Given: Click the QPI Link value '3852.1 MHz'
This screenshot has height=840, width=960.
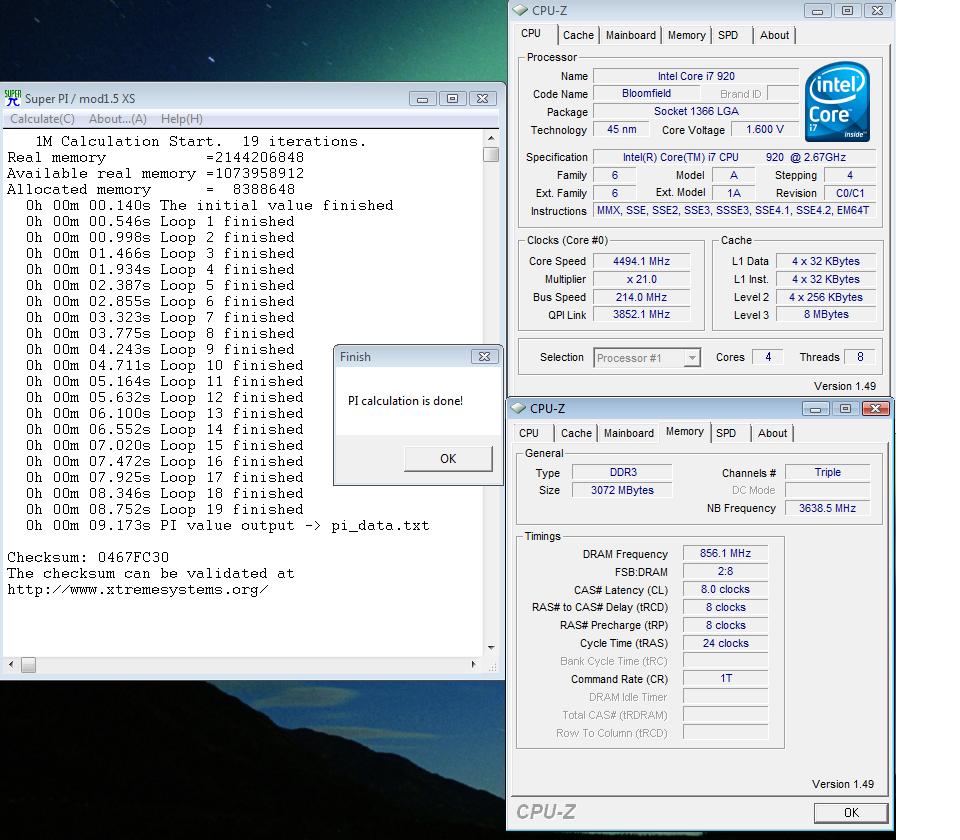Looking at the screenshot, I should point(642,314).
